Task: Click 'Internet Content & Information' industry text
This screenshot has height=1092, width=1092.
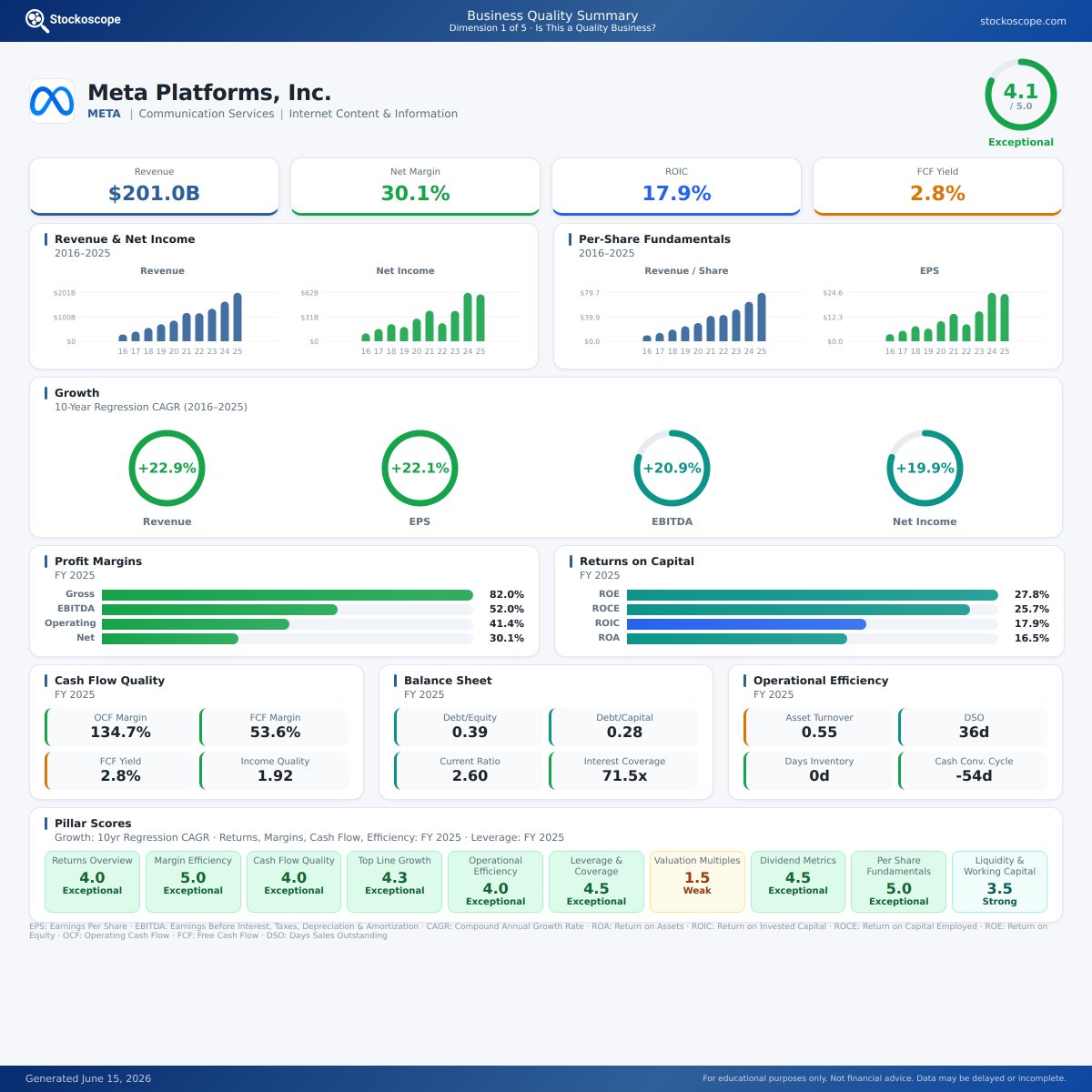Action: click(373, 114)
